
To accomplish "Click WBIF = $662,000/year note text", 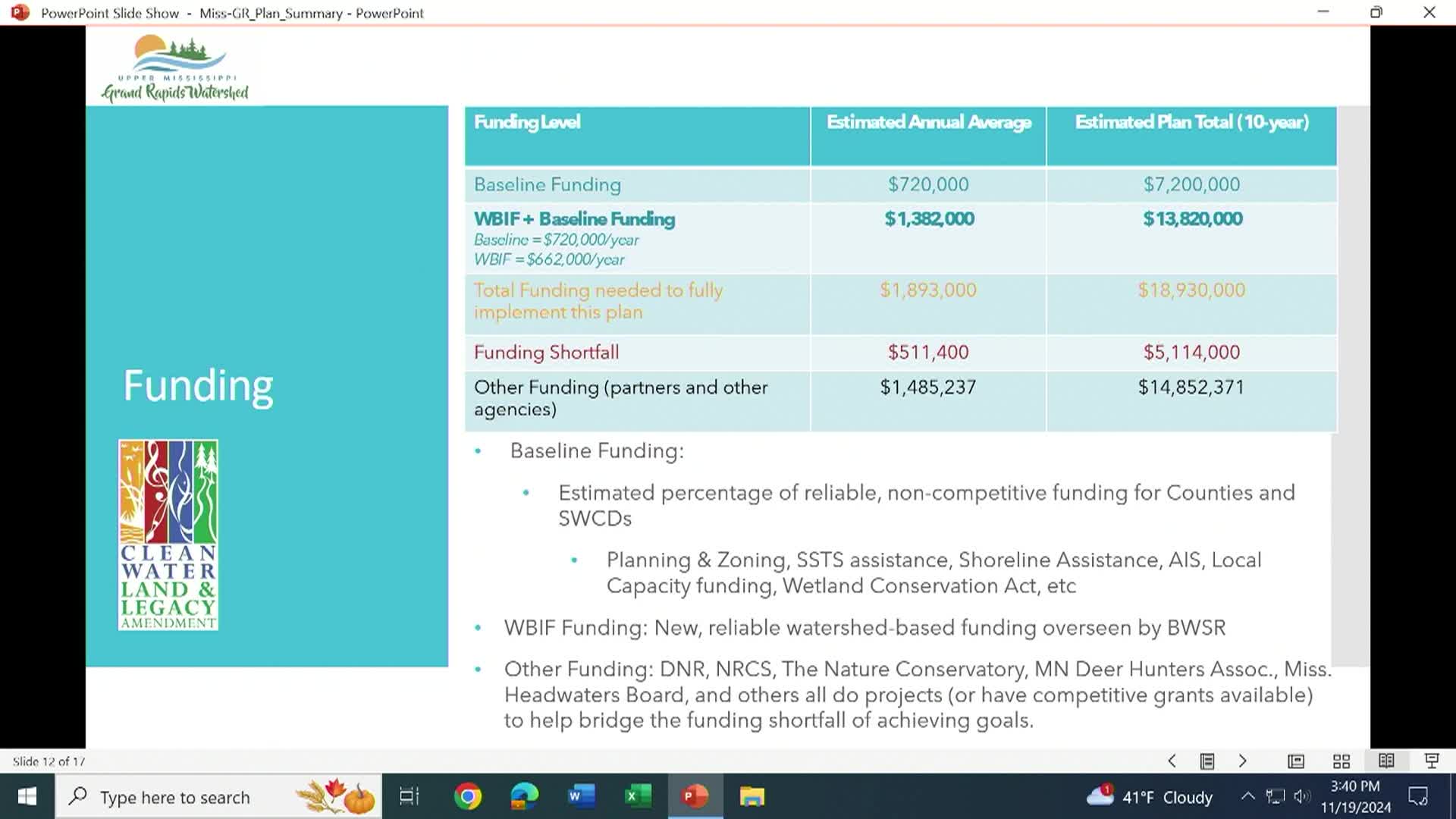I will 549,259.
